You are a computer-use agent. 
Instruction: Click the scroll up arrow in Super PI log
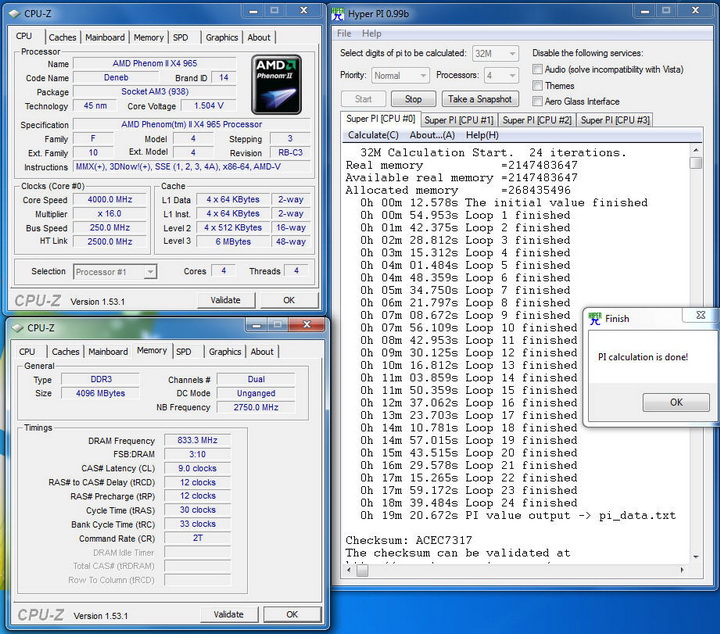(x=696, y=150)
